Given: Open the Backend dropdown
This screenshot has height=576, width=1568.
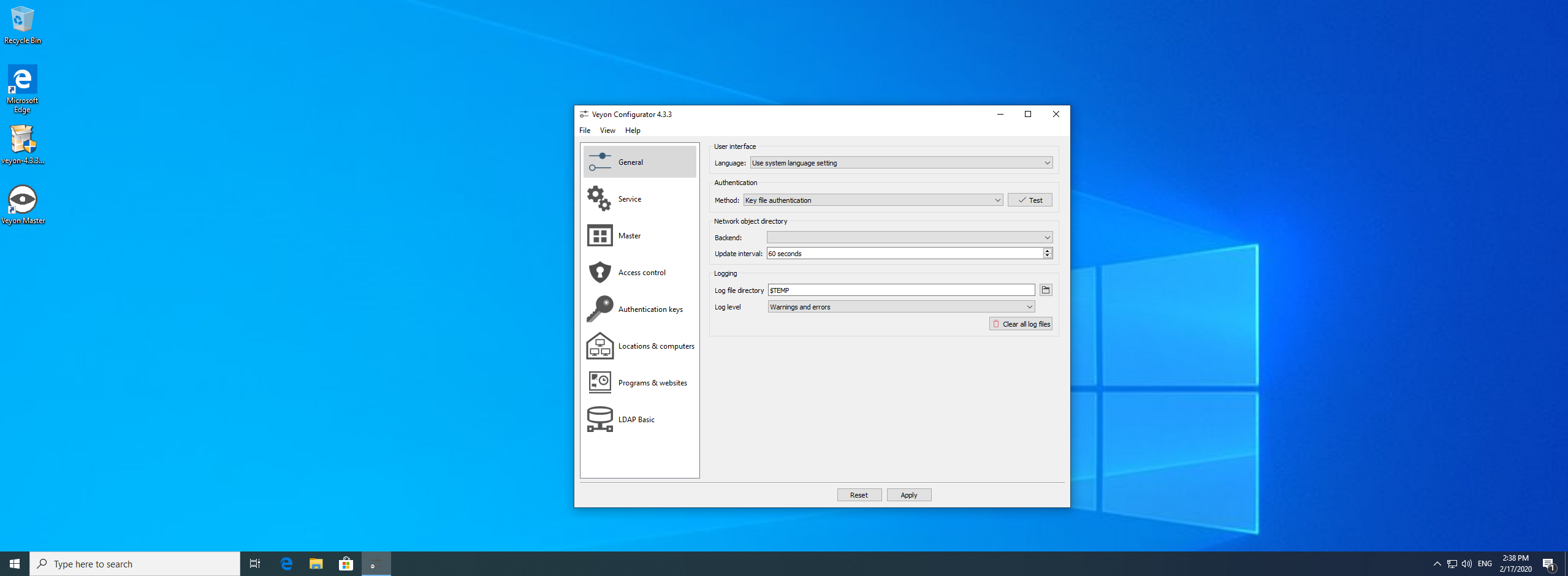Looking at the screenshot, I should point(910,237).
